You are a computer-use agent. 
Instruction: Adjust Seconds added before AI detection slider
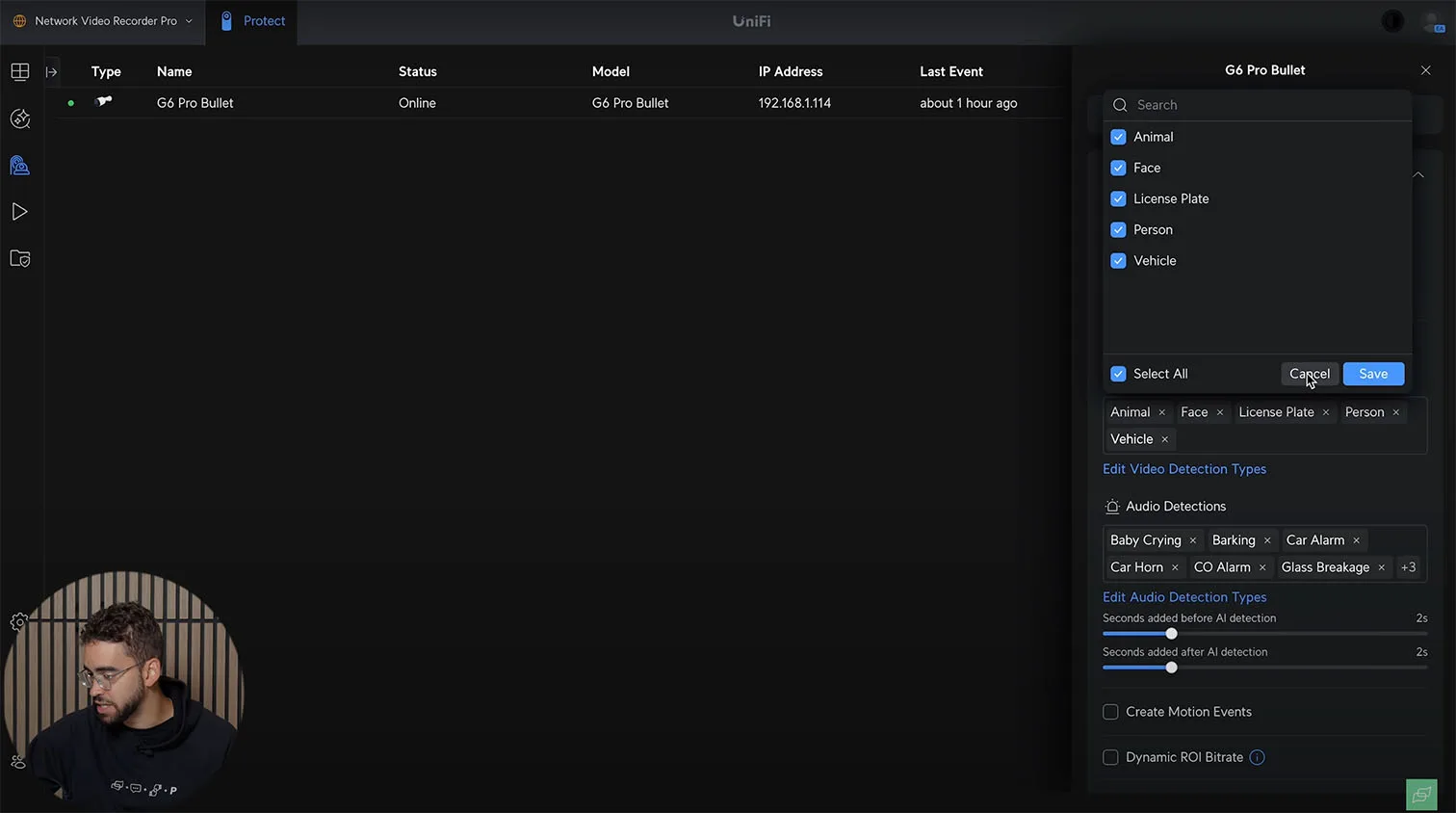pos(1171,634)
